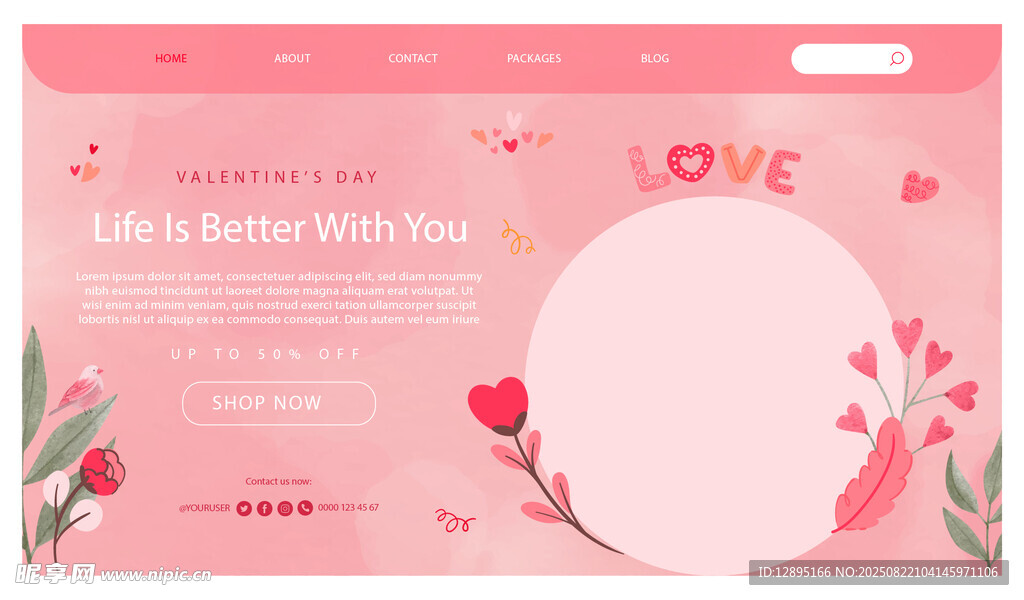Screen dimensions: 1024x600
Task: Click the pink bird illustration
Action: pos(80,389)
